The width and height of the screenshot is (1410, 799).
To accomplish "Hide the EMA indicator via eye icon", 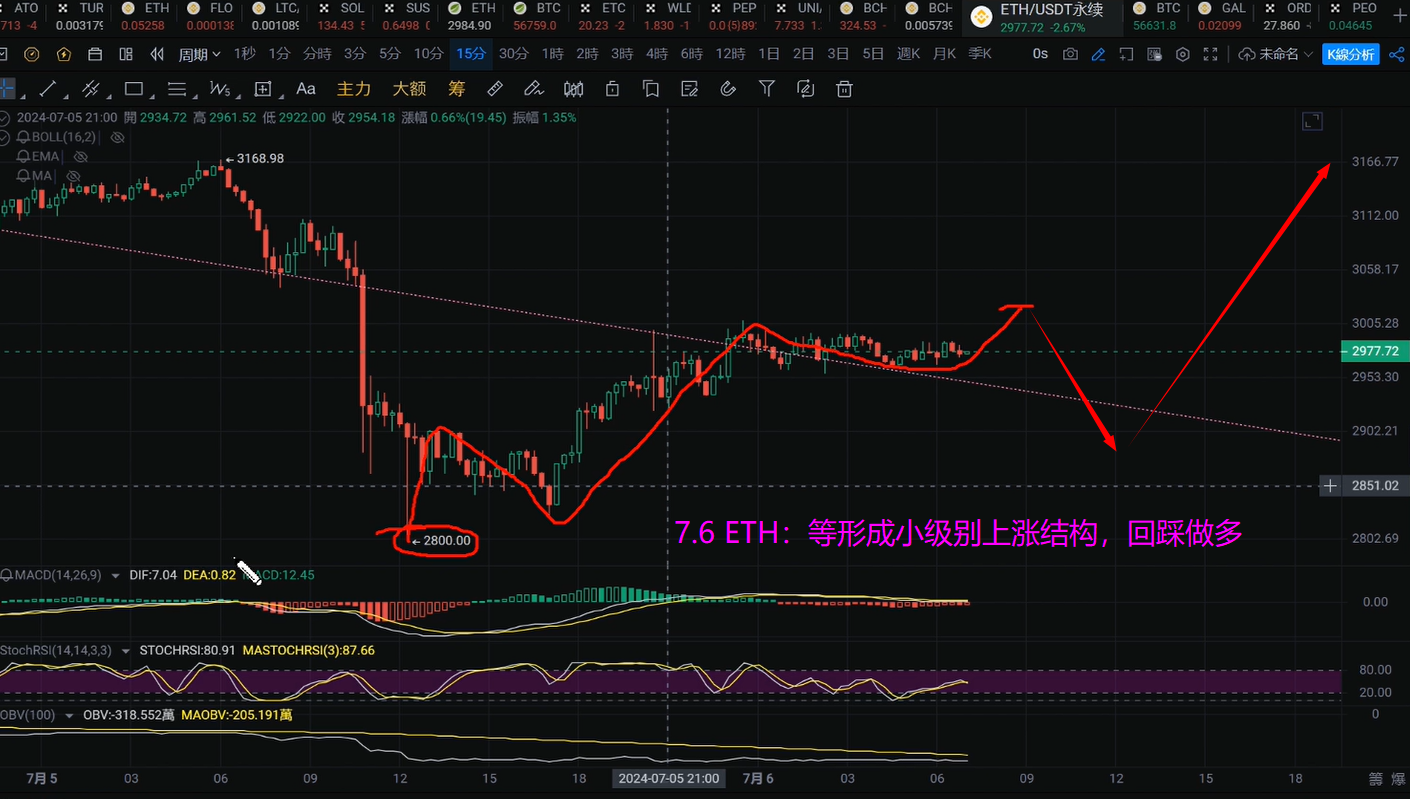I will point(82,157).
